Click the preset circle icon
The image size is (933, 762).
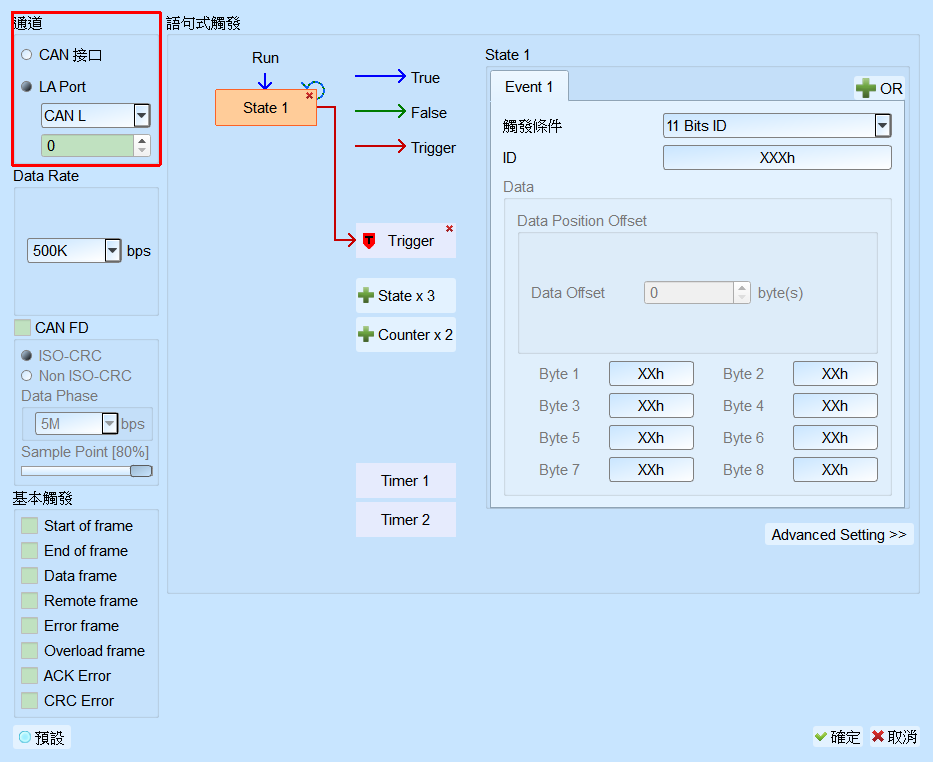[x=25, y=737]
